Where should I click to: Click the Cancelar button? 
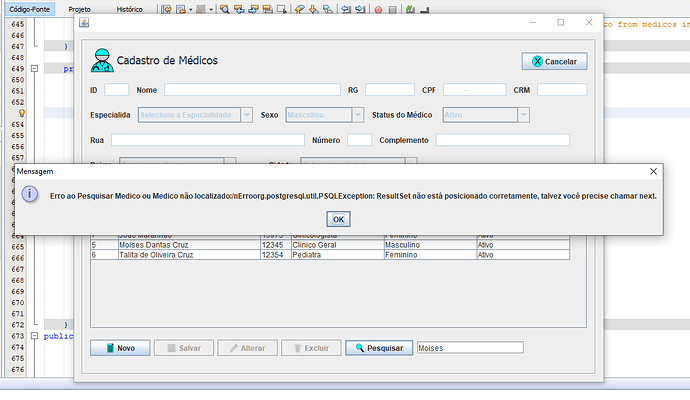tap(554, 62)
